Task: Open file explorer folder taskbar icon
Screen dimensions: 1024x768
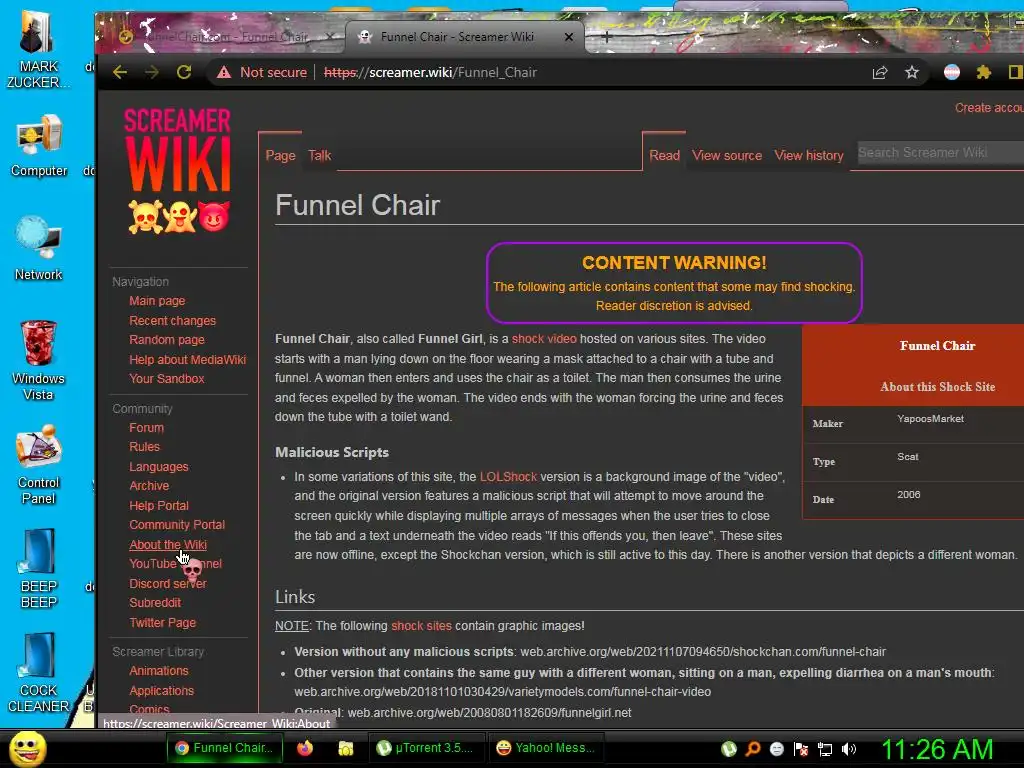Action: coord(345,748)
